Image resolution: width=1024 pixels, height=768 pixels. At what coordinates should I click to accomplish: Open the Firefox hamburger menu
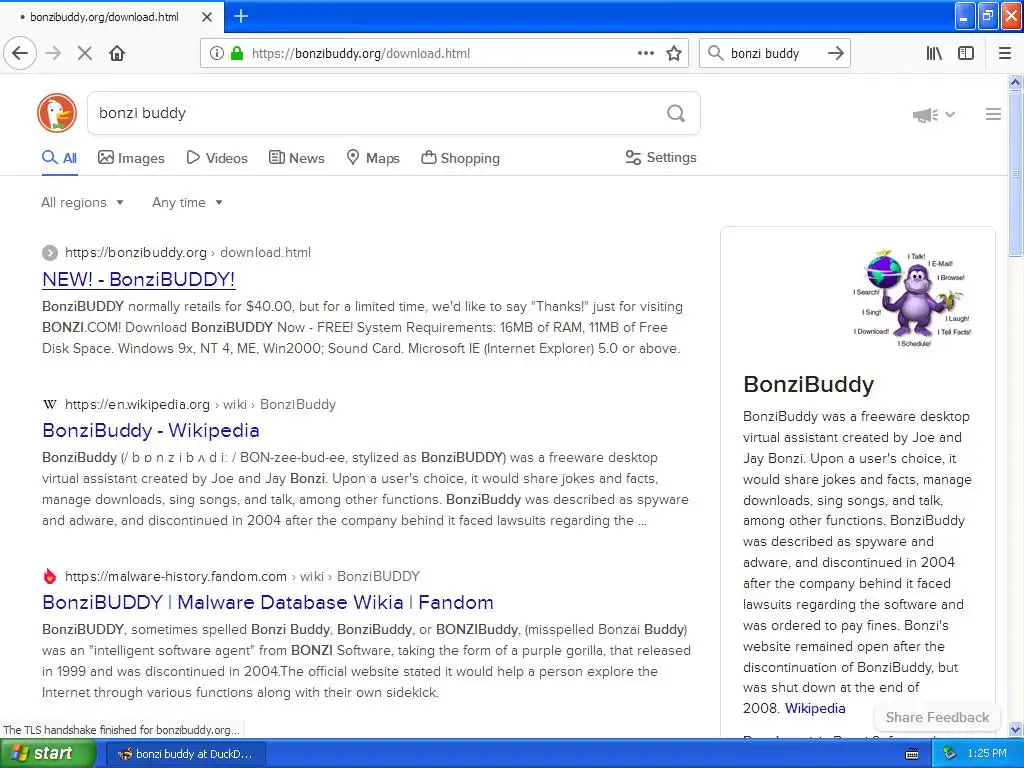(1005, 54)
